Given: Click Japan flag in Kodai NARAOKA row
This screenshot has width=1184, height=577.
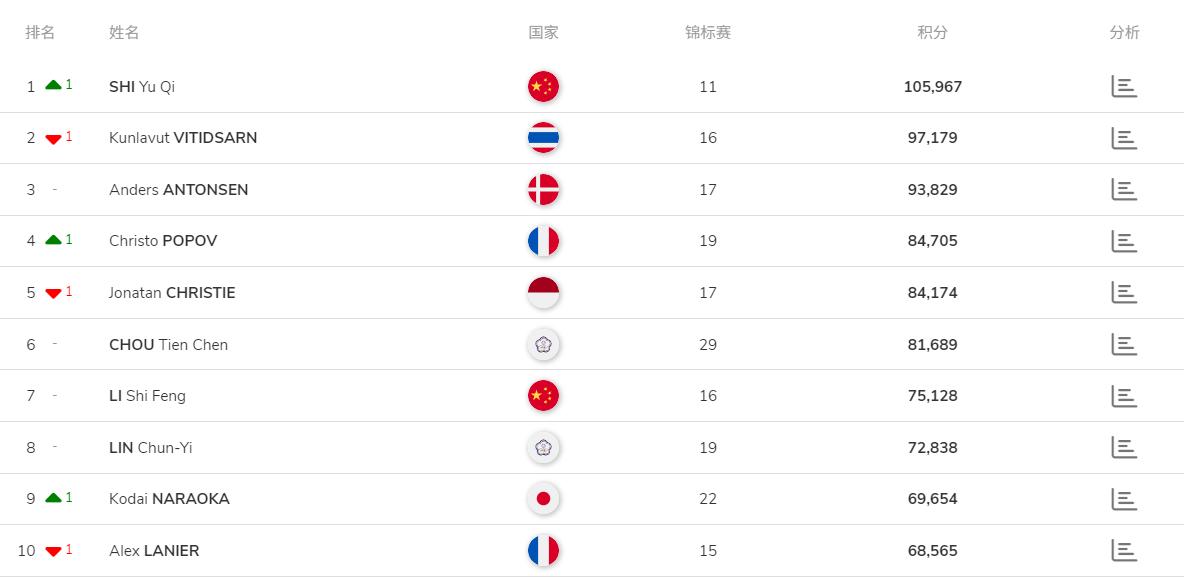Looking at the screenshot, I should [x=543, y=499].
